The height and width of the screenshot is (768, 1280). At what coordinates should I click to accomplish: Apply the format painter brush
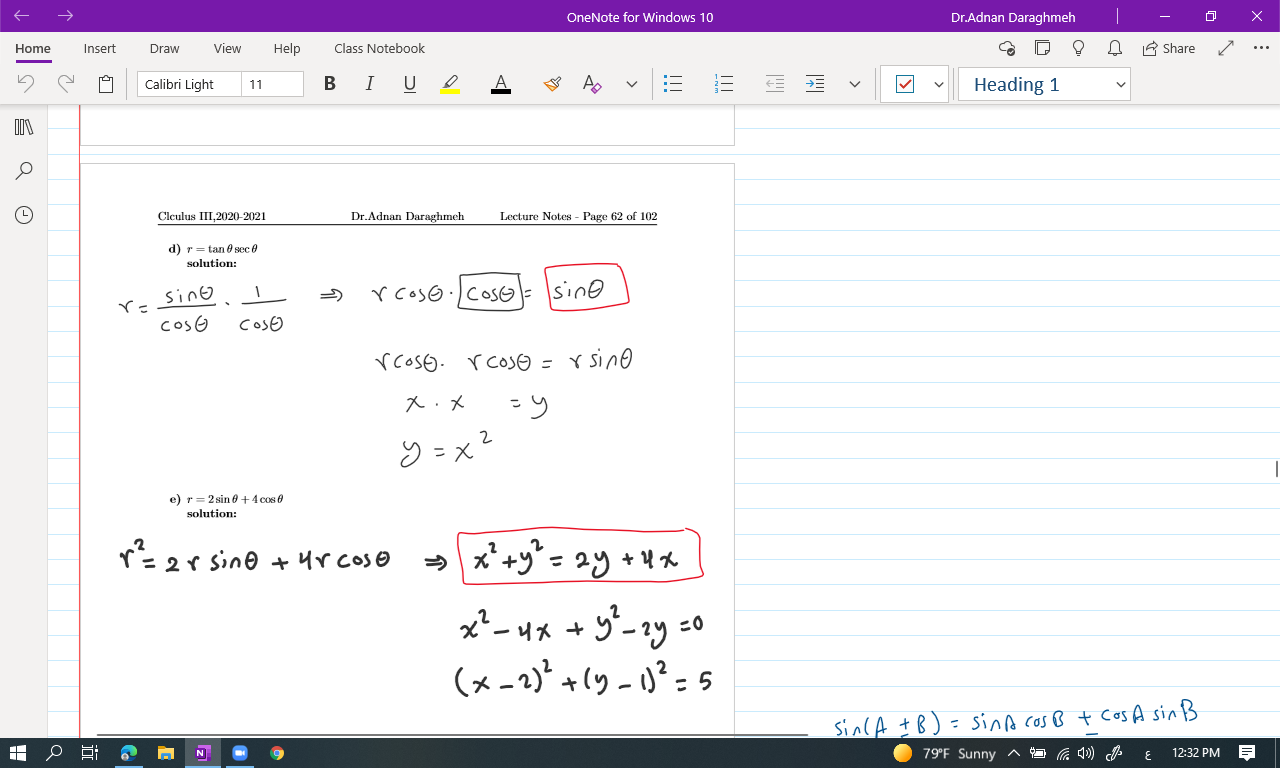[552, 84]
